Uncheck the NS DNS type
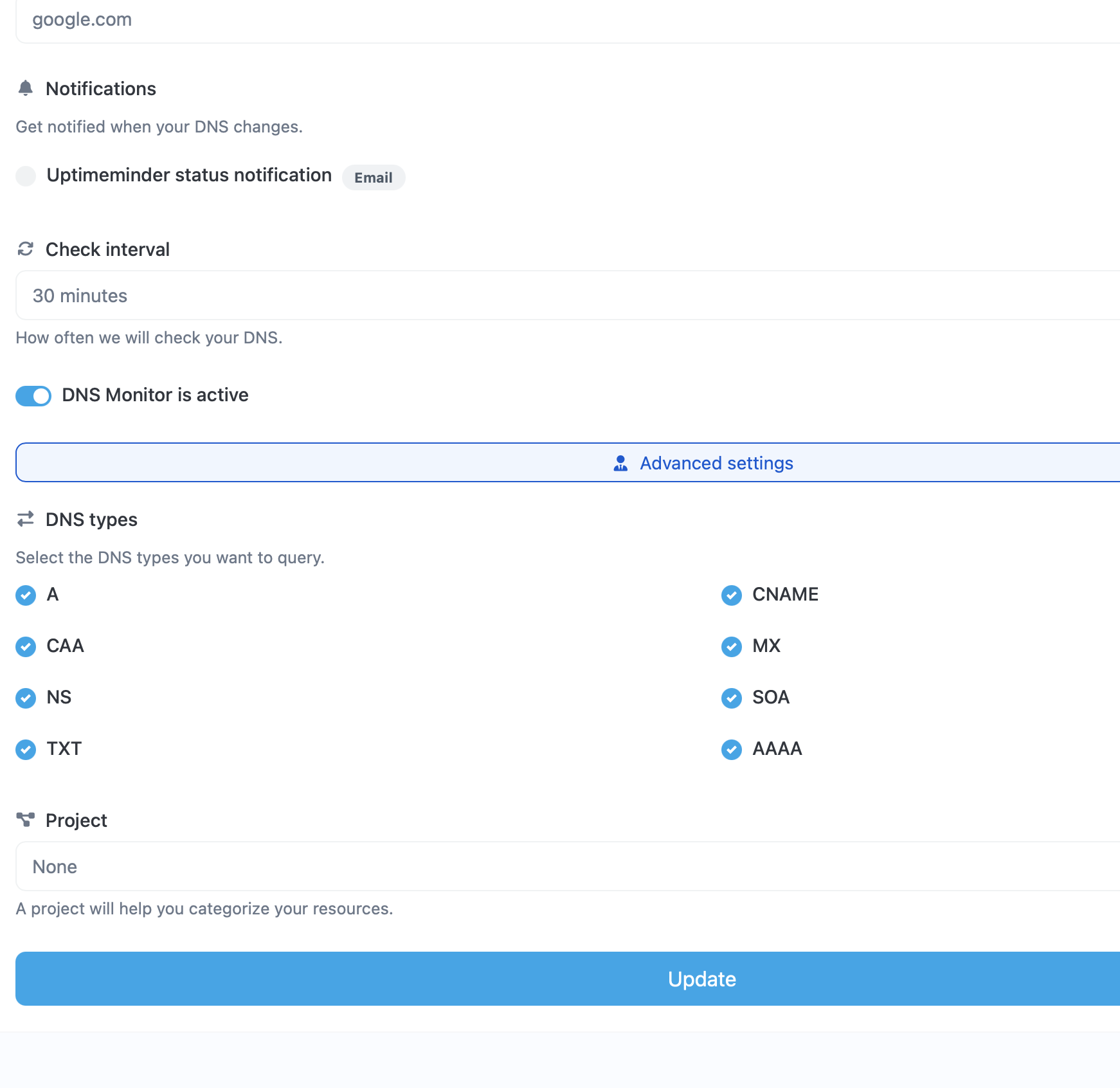The image size is (1120, 1088). [x=26, y=698]
